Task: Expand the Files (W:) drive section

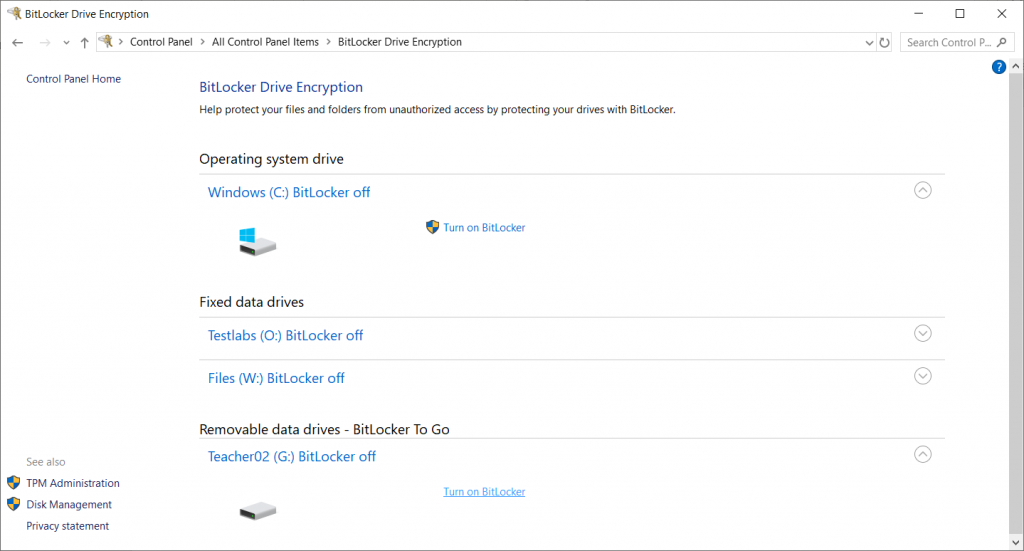Action: 922,376
